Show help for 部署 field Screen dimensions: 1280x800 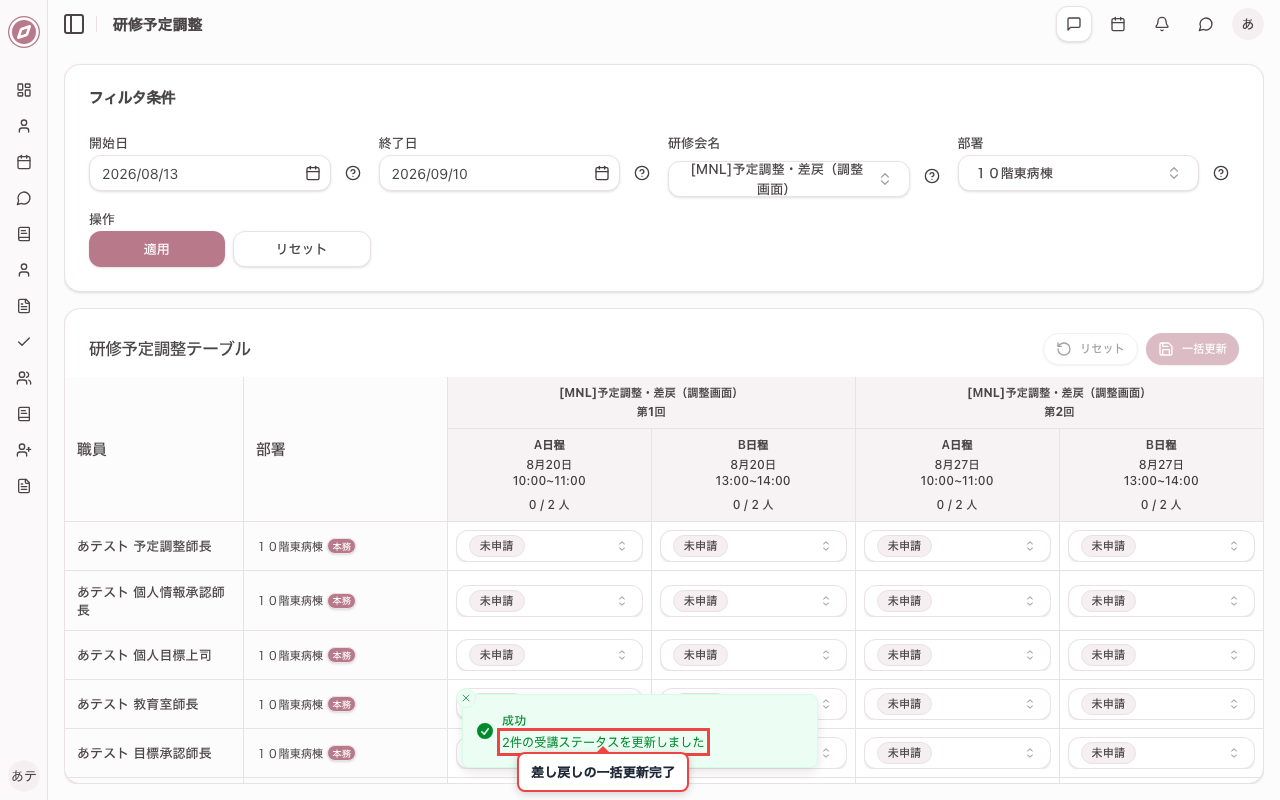pyautogui.click(x=1221, y=173)
